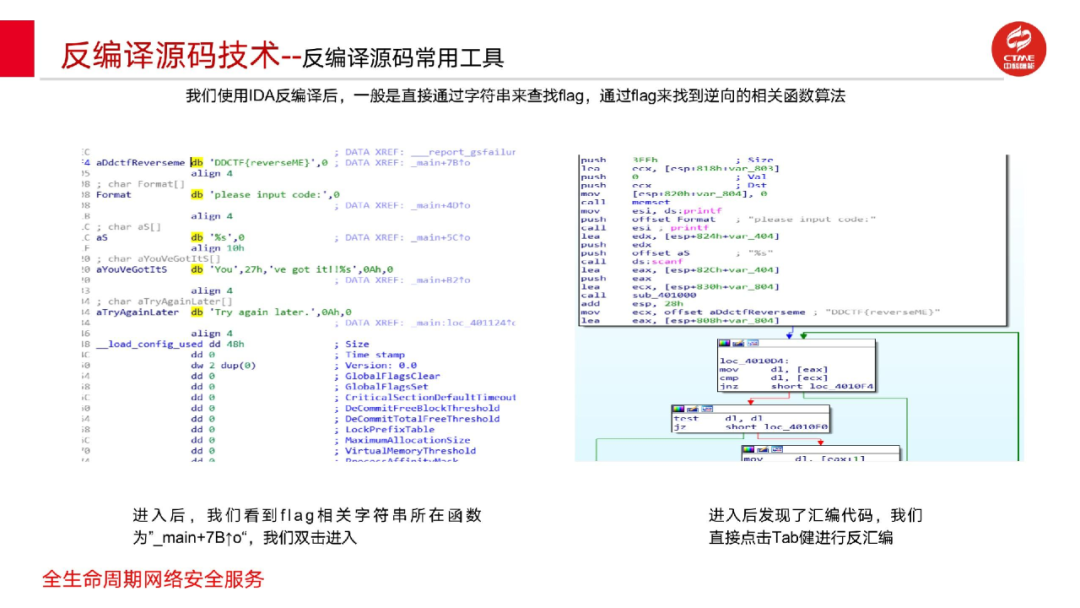Click the 'cmp dl, [ecx]' instruction

[774, 378]
